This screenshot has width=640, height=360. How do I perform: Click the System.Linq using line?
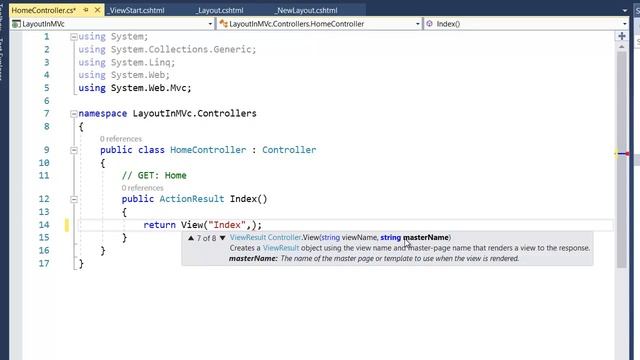click(127, 62)
